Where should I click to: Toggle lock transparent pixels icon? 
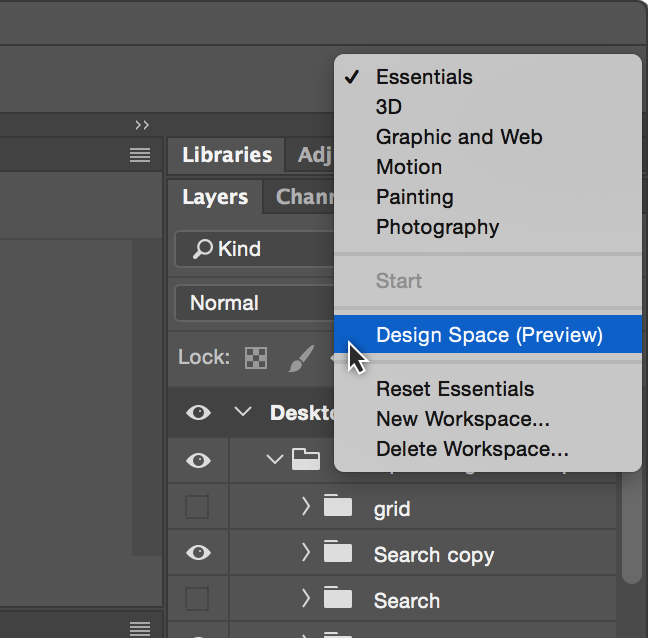click(x=256, y=357)
